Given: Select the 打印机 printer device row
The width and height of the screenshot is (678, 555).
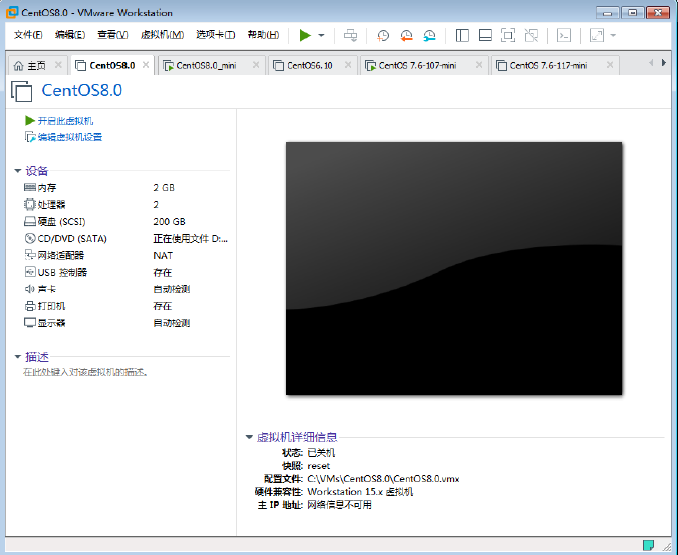Looking at the screenshot, I should (125, 306).
